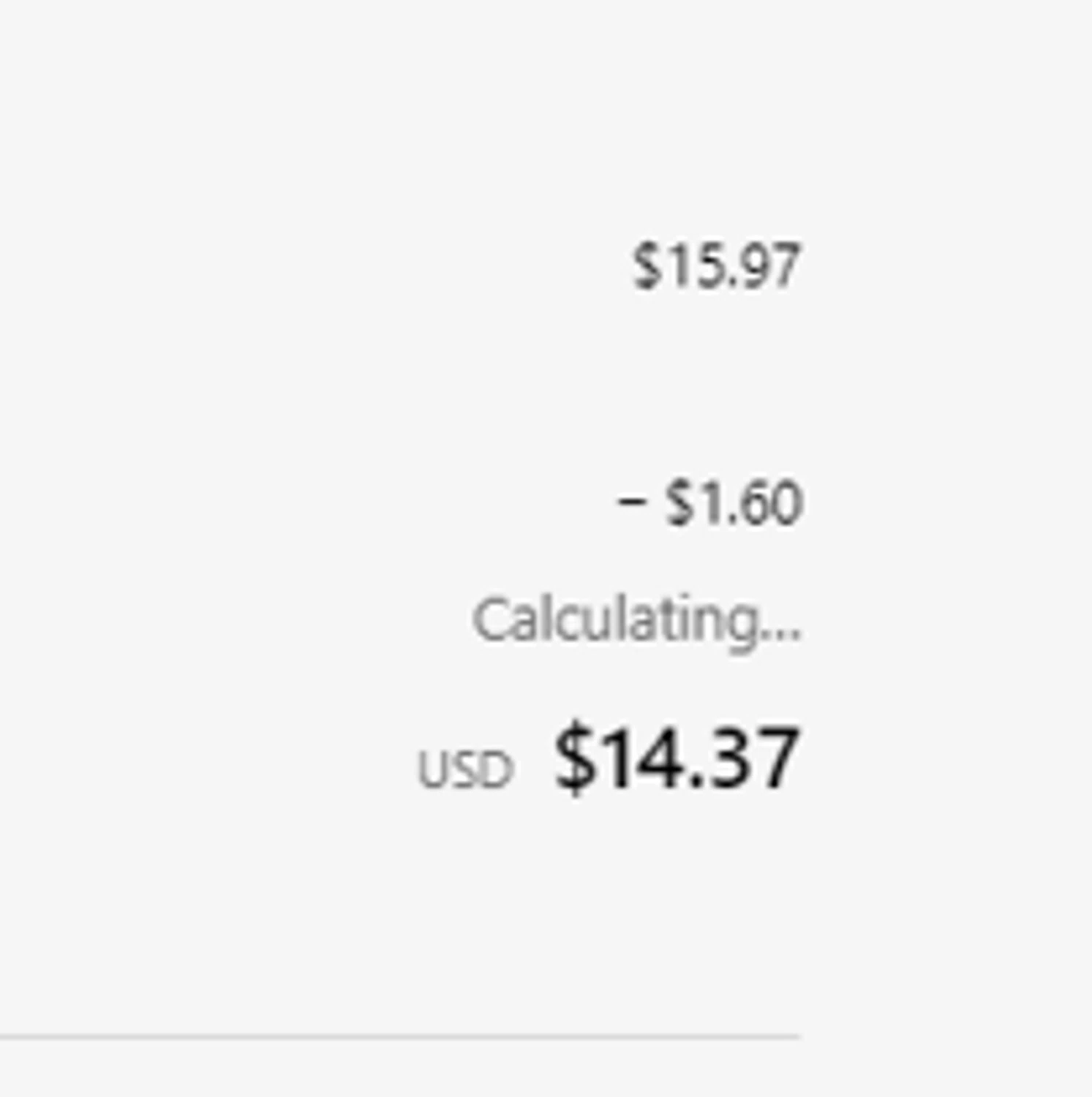
Task: Select the $14.37 total price
Action: point(677,758)
